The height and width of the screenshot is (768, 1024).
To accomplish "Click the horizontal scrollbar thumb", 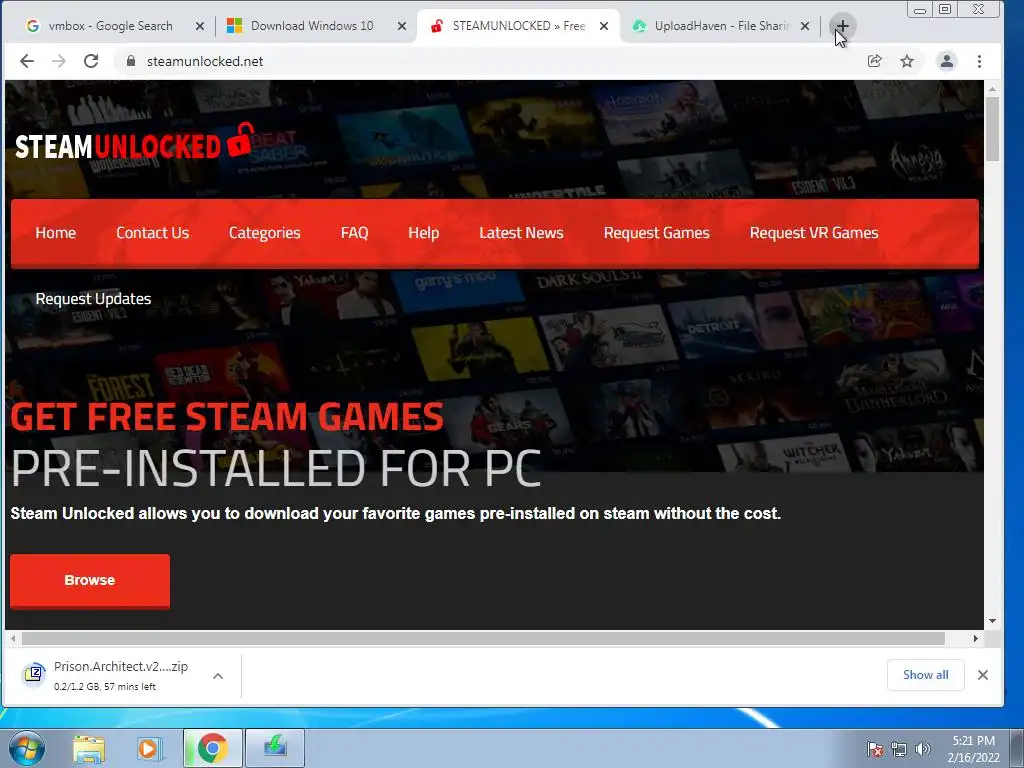I will point(483,638).
